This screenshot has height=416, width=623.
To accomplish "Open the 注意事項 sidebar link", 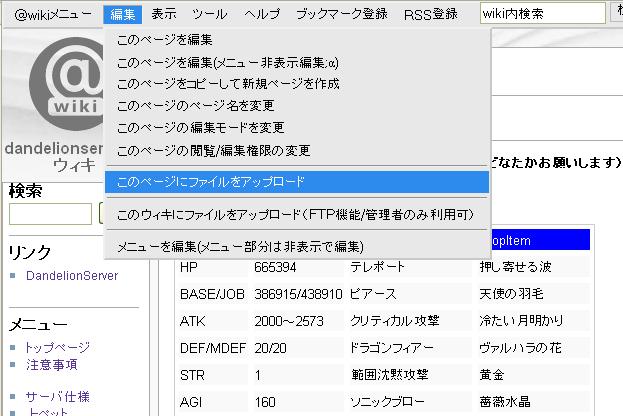I will pyautogui.click(x=51, y=365).
